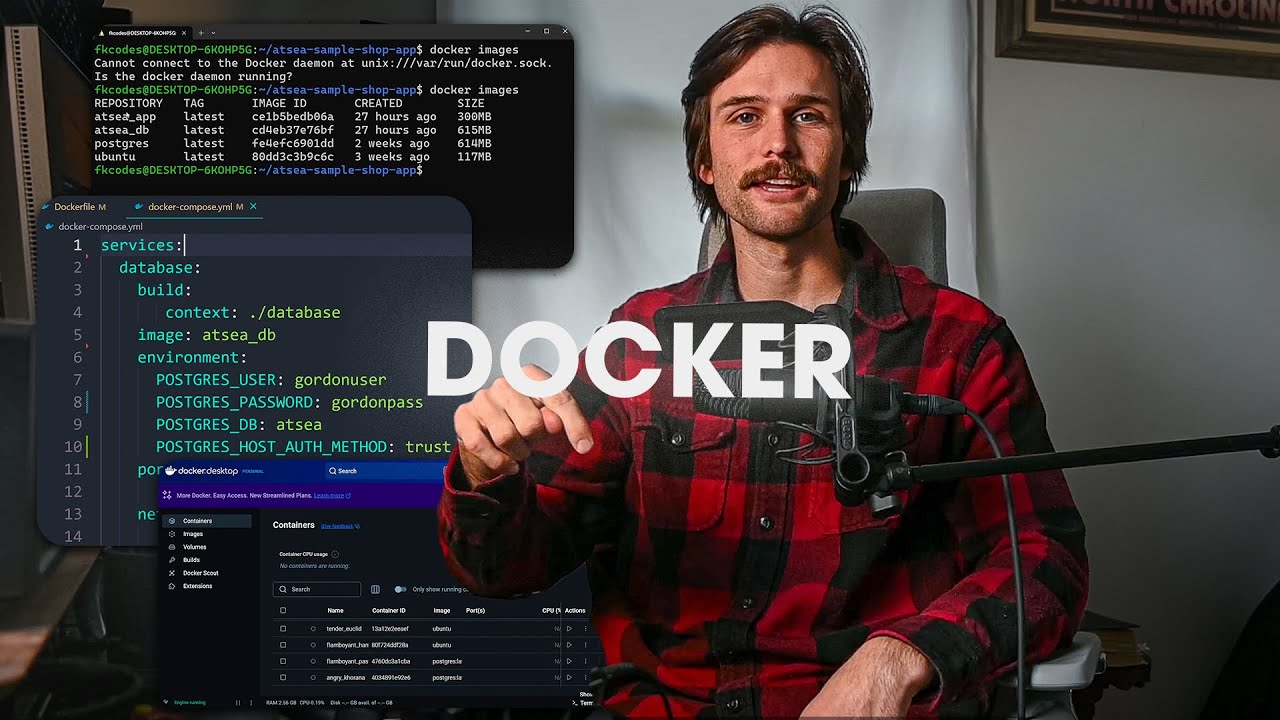Click status circle of angry_khorana row

(313, 678)
